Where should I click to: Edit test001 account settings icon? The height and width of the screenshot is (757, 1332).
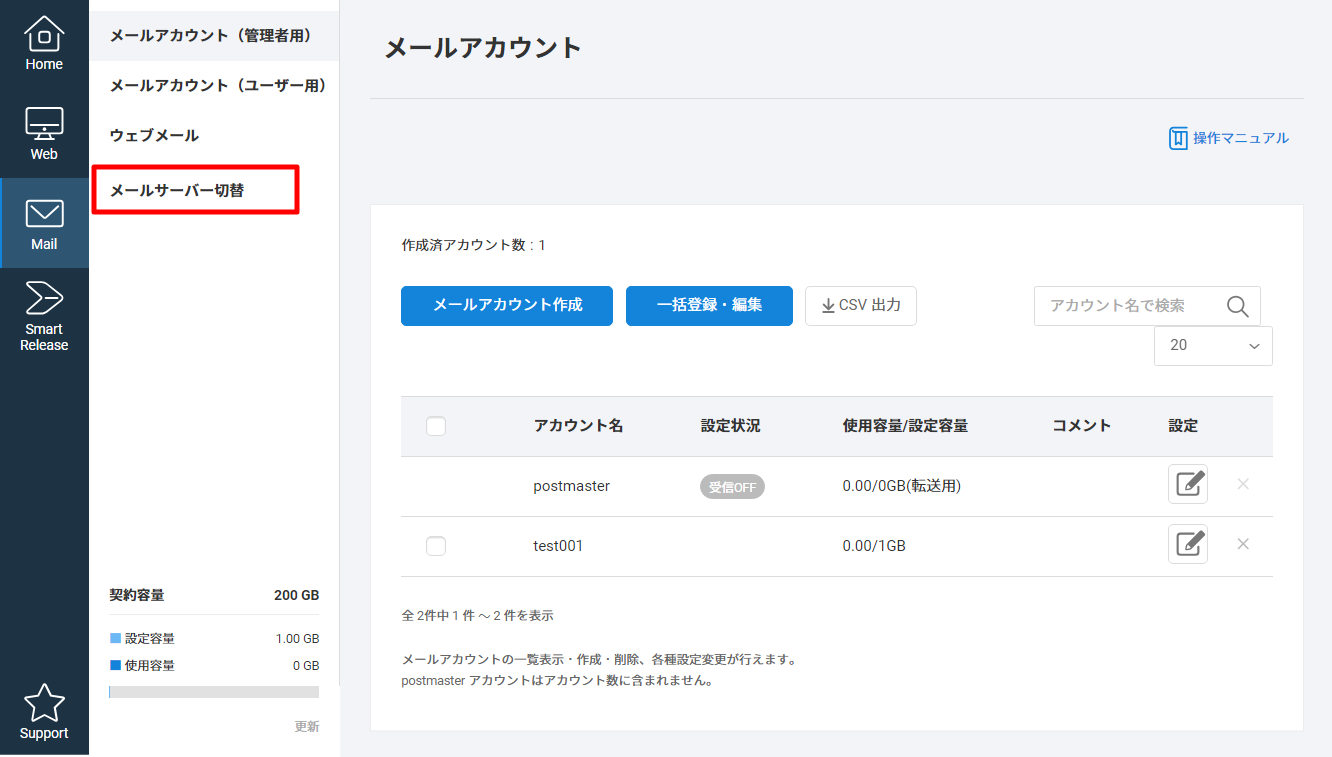[x=1187, y=545]
